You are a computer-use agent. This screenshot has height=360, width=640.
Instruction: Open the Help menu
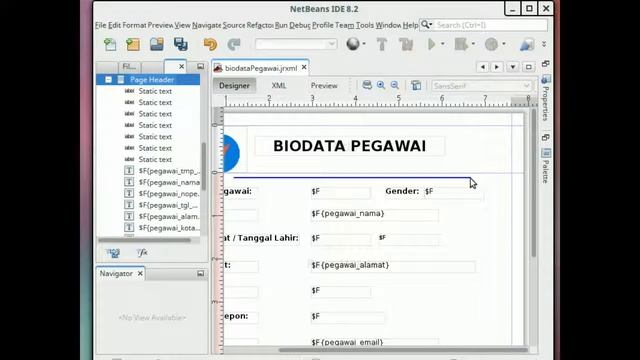tap(410, 25)
